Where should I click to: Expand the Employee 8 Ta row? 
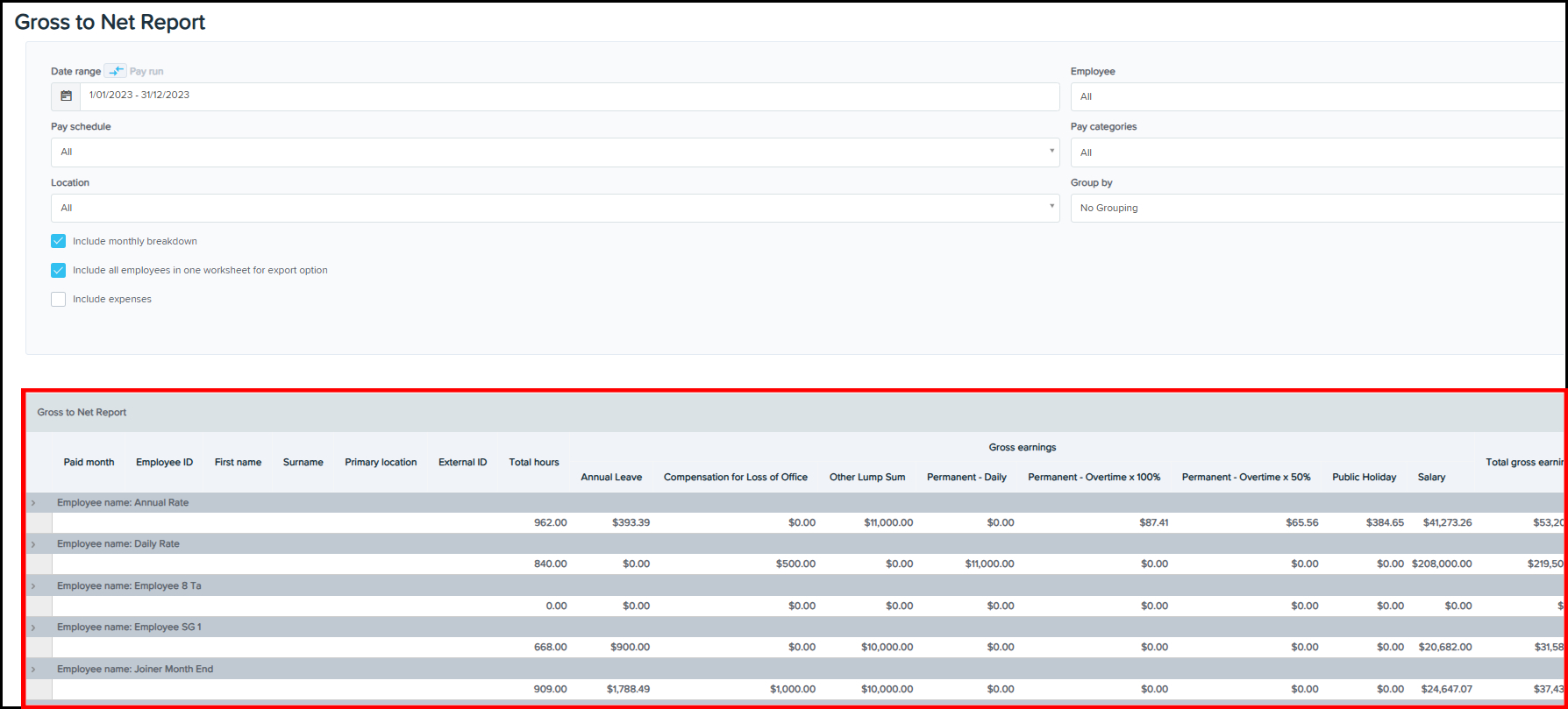(x=33, y=586)
